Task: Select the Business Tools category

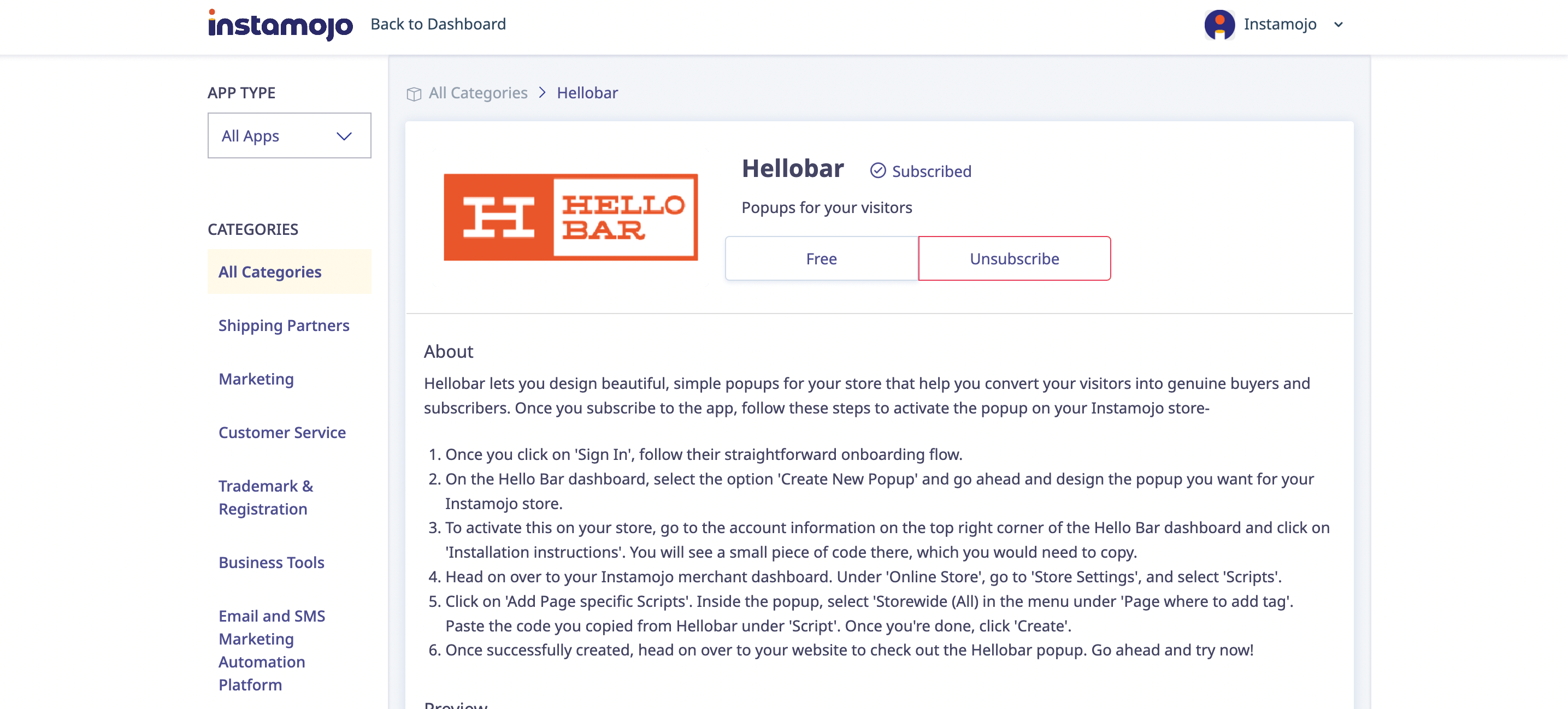Action: pyautogui.click(x=271, y=562)
